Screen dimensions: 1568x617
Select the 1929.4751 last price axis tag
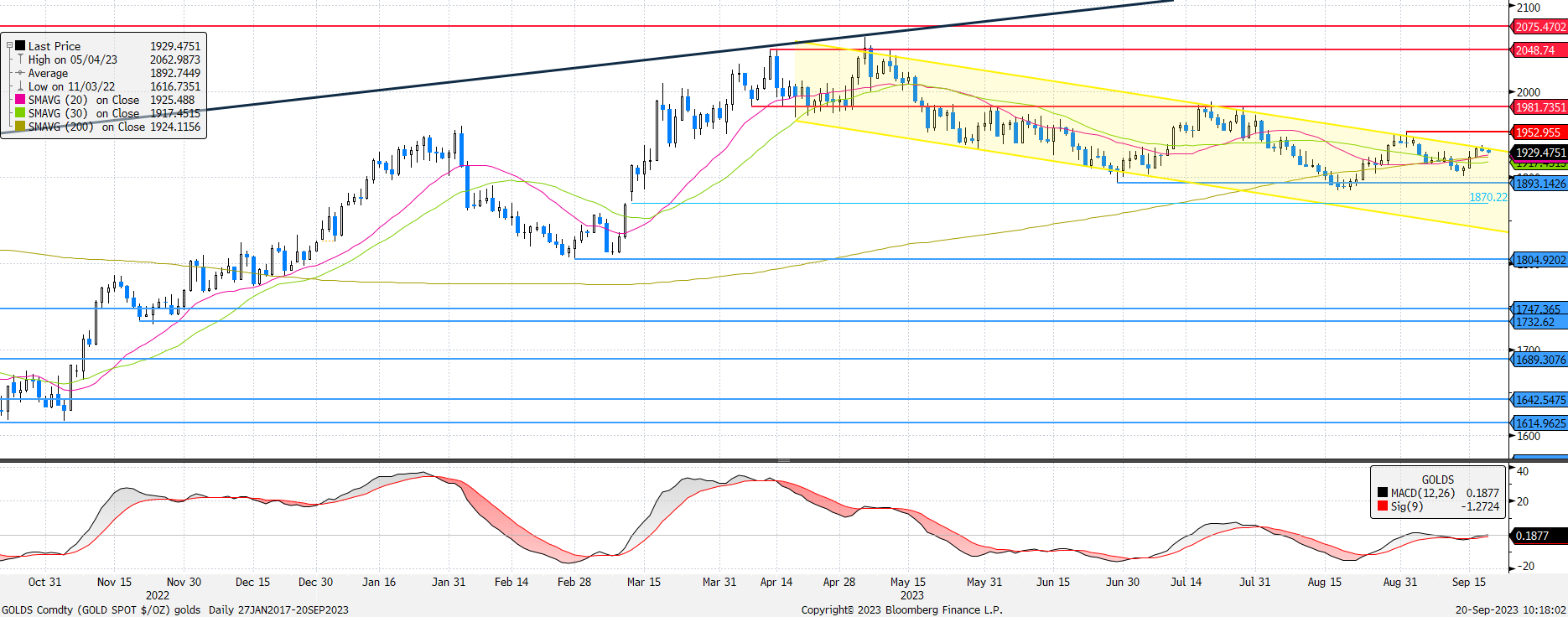tap(1539, 153)
